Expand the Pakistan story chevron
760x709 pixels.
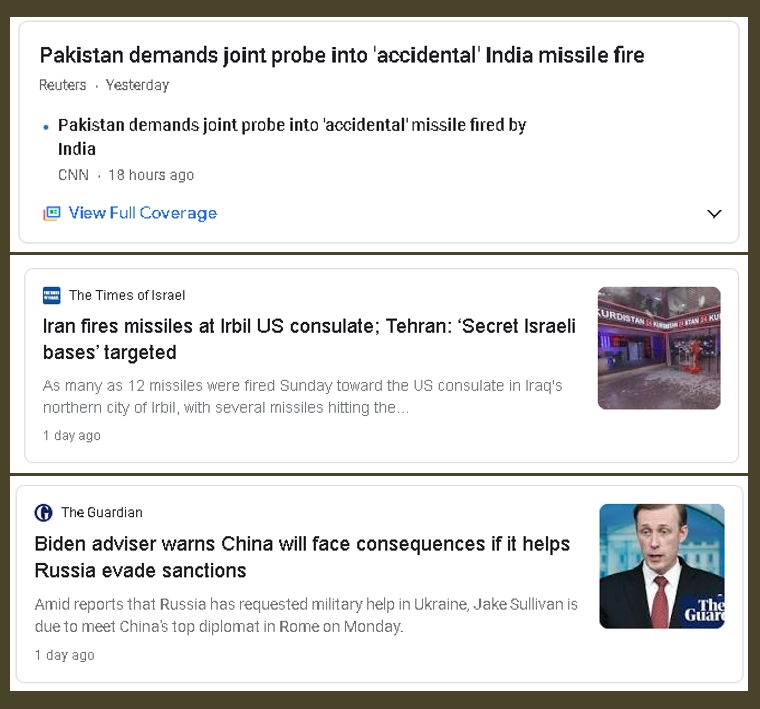click(x=714, y=213)
